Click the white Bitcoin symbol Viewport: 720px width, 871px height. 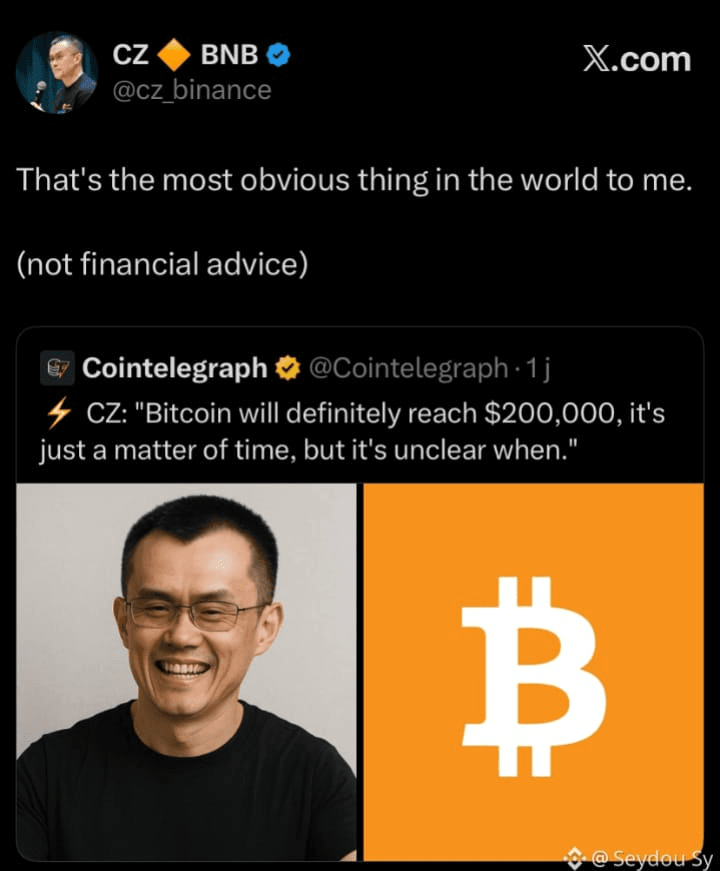[534, 676]
